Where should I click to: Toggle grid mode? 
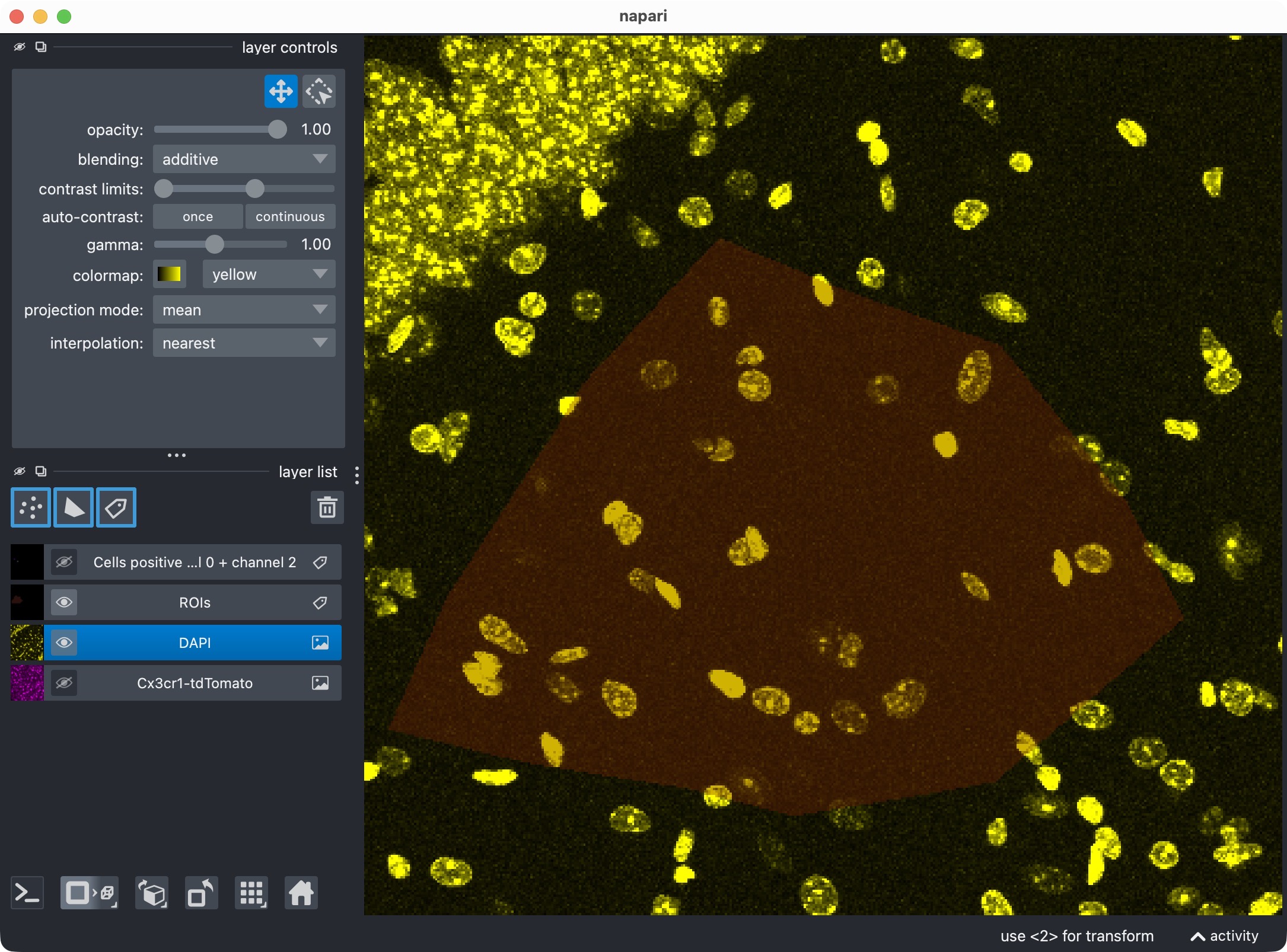(x=251, y=893)
